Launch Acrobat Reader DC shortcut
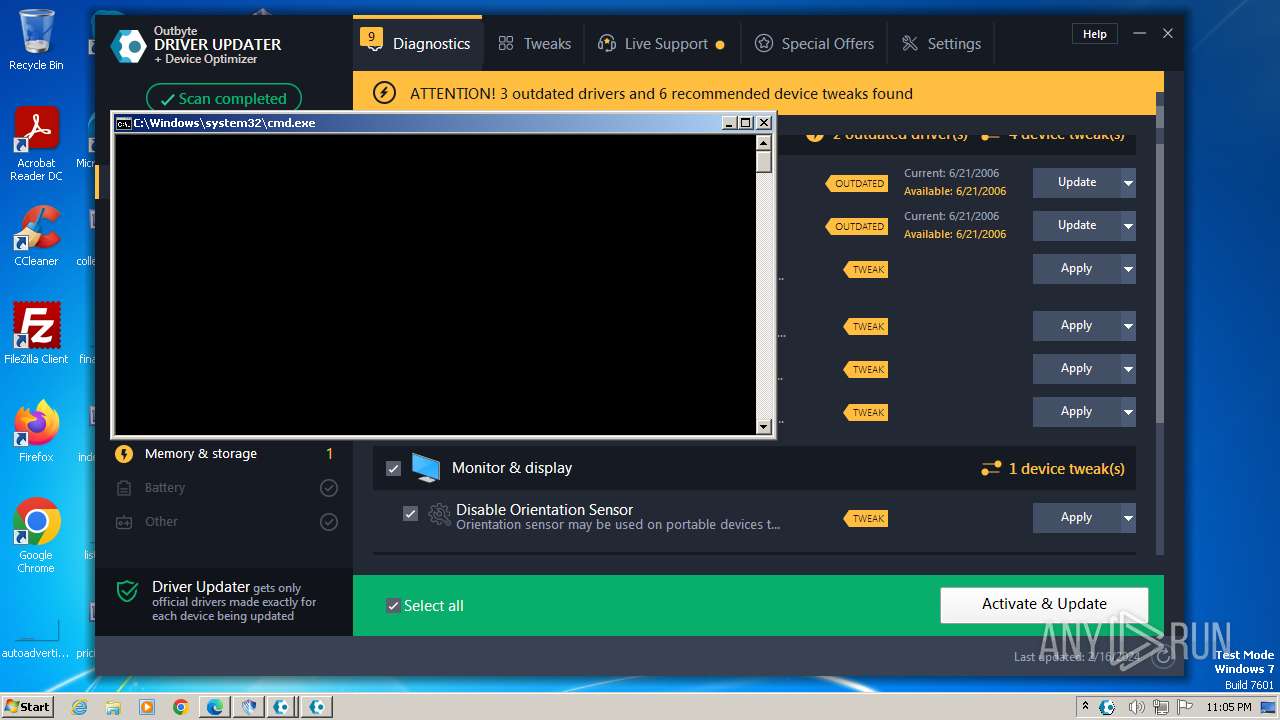Image resolution: width=1280 pixels, height=720 pixels. point(36,144)
